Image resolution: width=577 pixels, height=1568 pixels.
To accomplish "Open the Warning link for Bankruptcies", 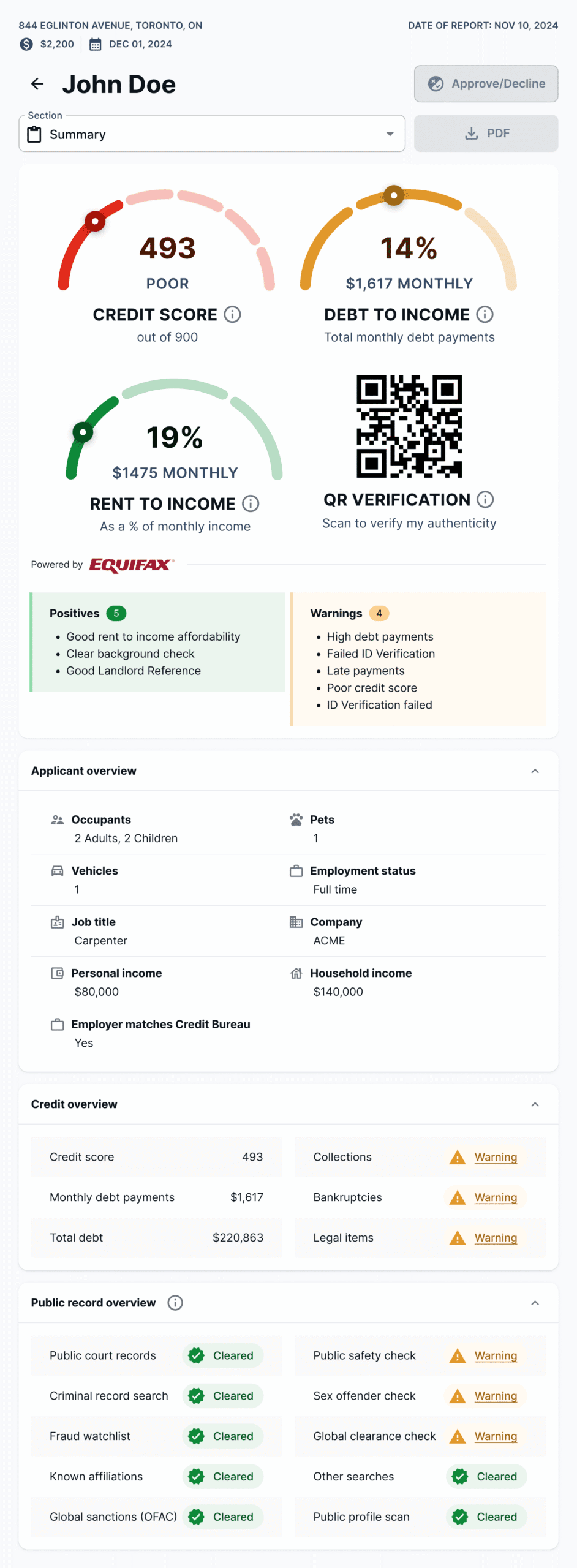I will [495, 1197].
